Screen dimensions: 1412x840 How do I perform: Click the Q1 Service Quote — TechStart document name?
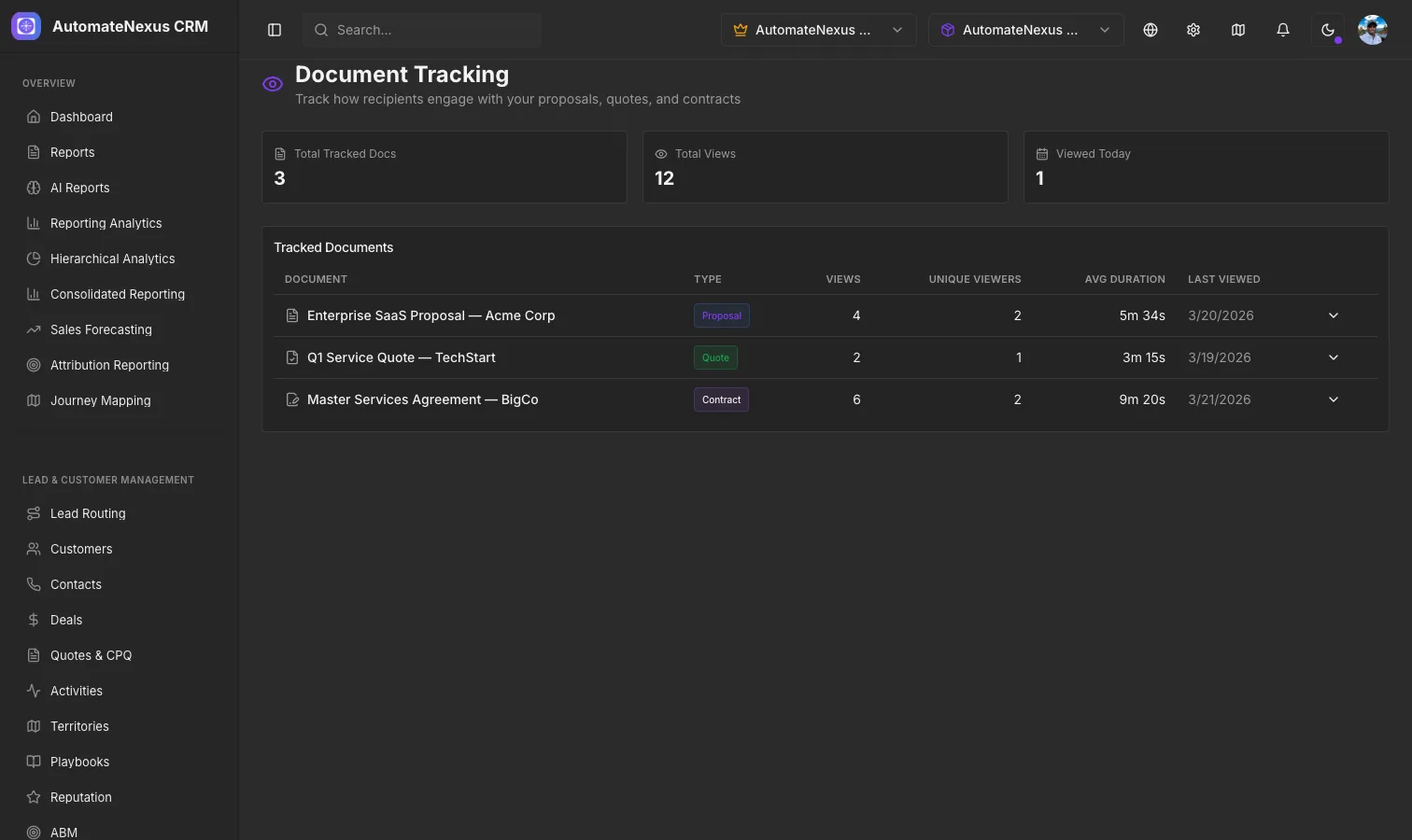tap(402, 357)
